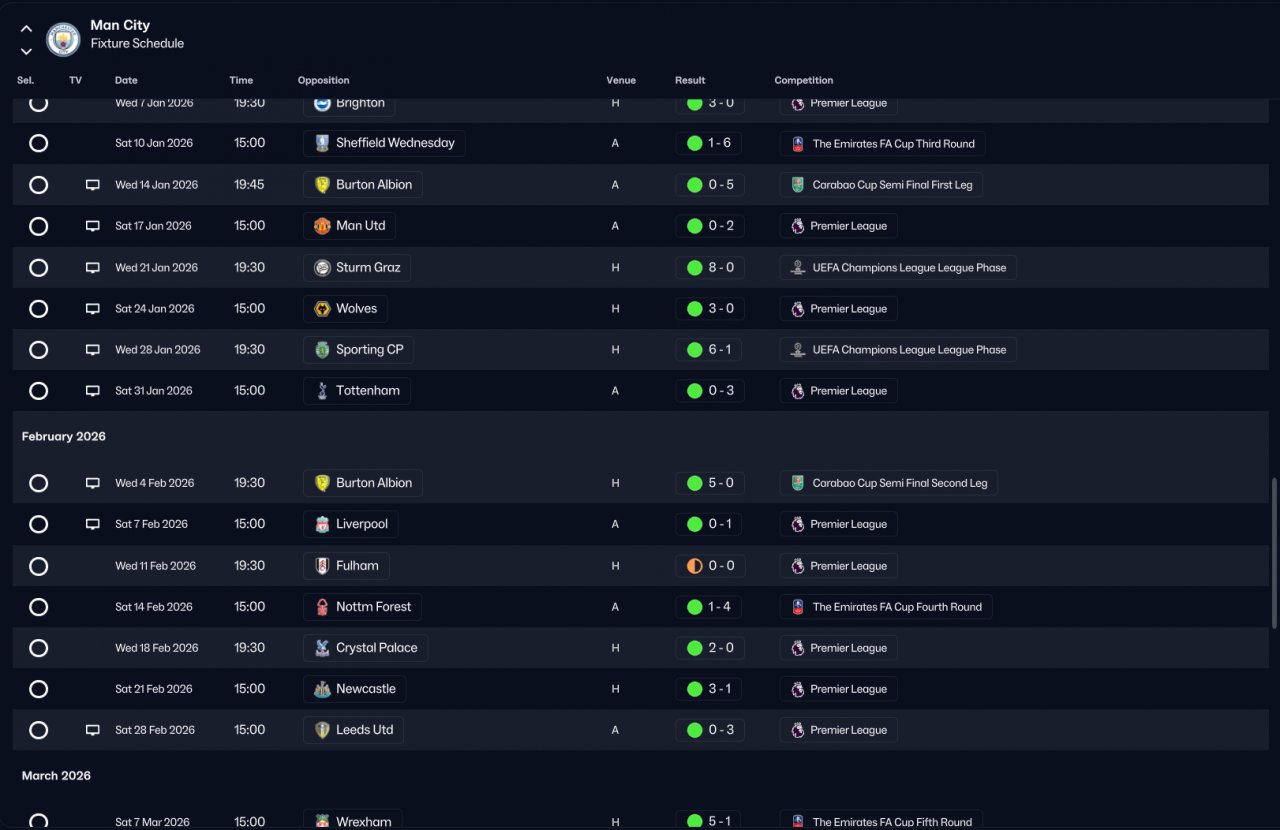The image size is (1280, 830).
Task: Open The Emirates FA Cup Fourth Round link
Action: click(886, 607)
